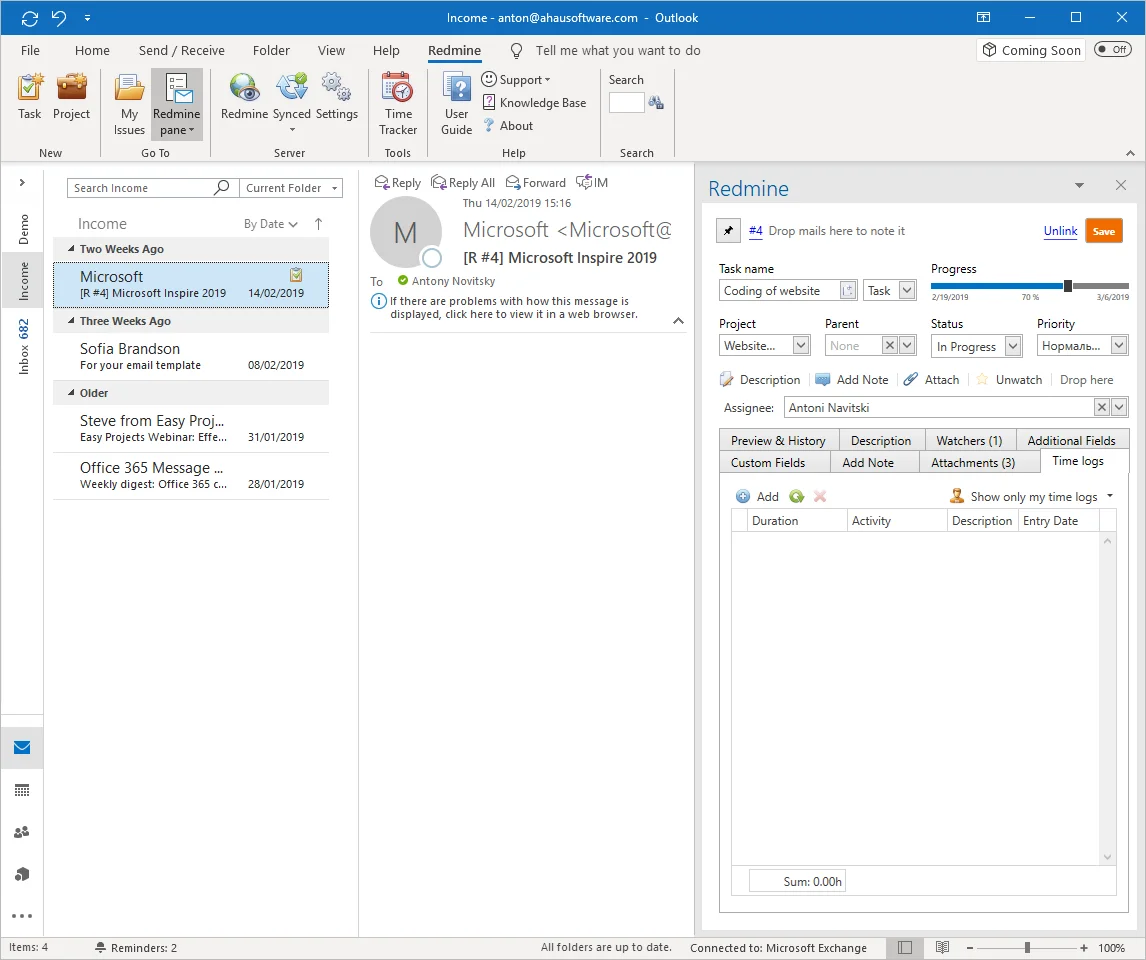Open the Knowledge Base
The image size is (1146, 960).
pyautogui.click(x=534, y=103)
